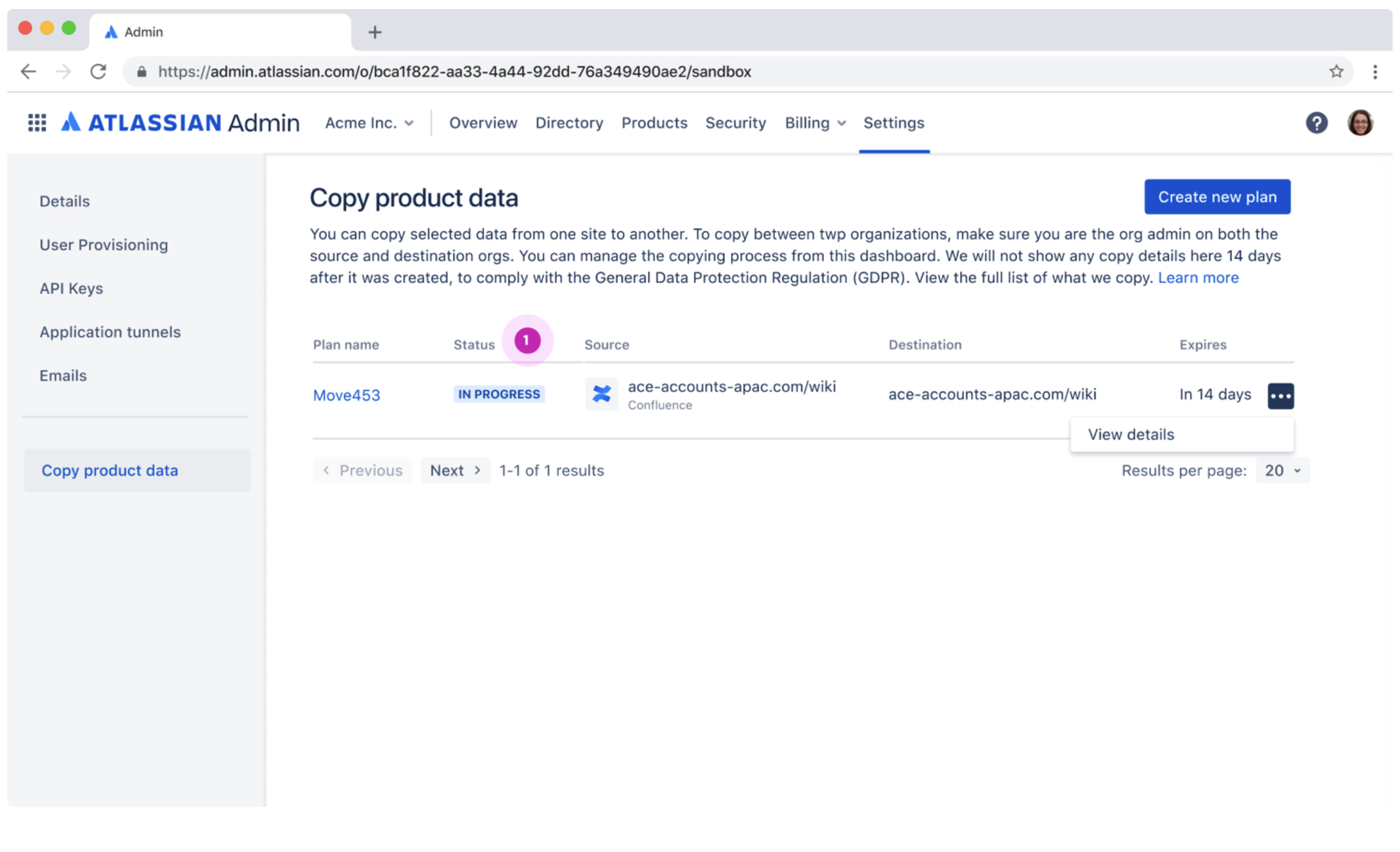Viewport: 1400px width, 852px height.
Task: Expand the Billing dropdown menu
Action: pos(814,123)
